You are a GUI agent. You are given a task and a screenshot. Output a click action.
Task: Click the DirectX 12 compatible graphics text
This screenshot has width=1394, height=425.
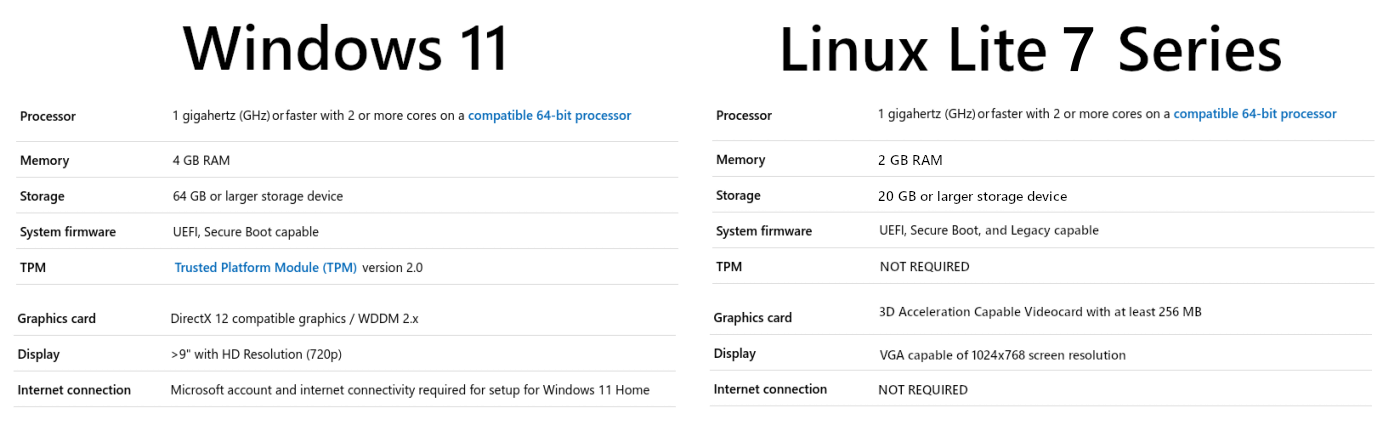(x=294, y=319)
